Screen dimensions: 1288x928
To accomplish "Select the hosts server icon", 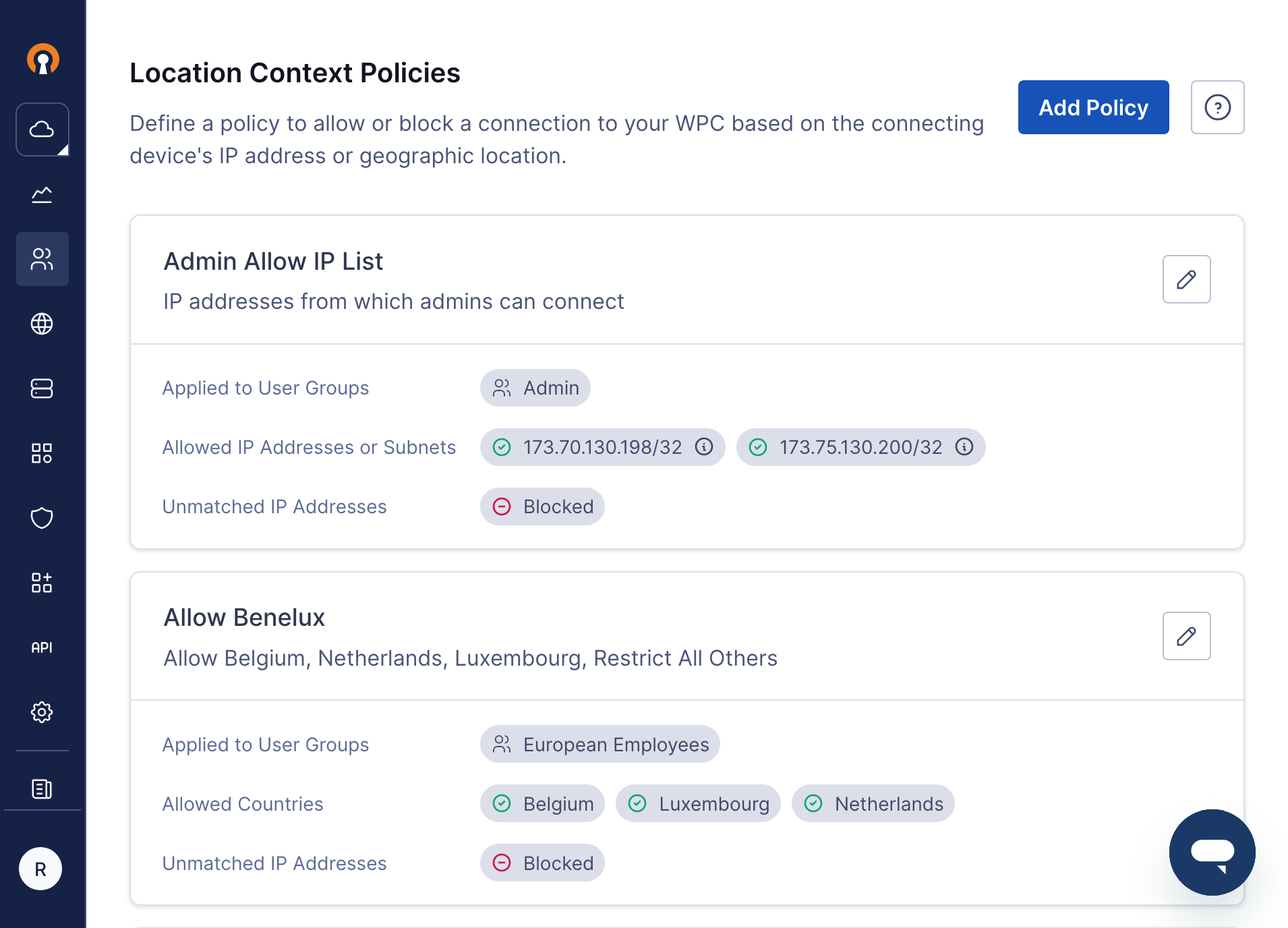I will (x=42, y=388).
